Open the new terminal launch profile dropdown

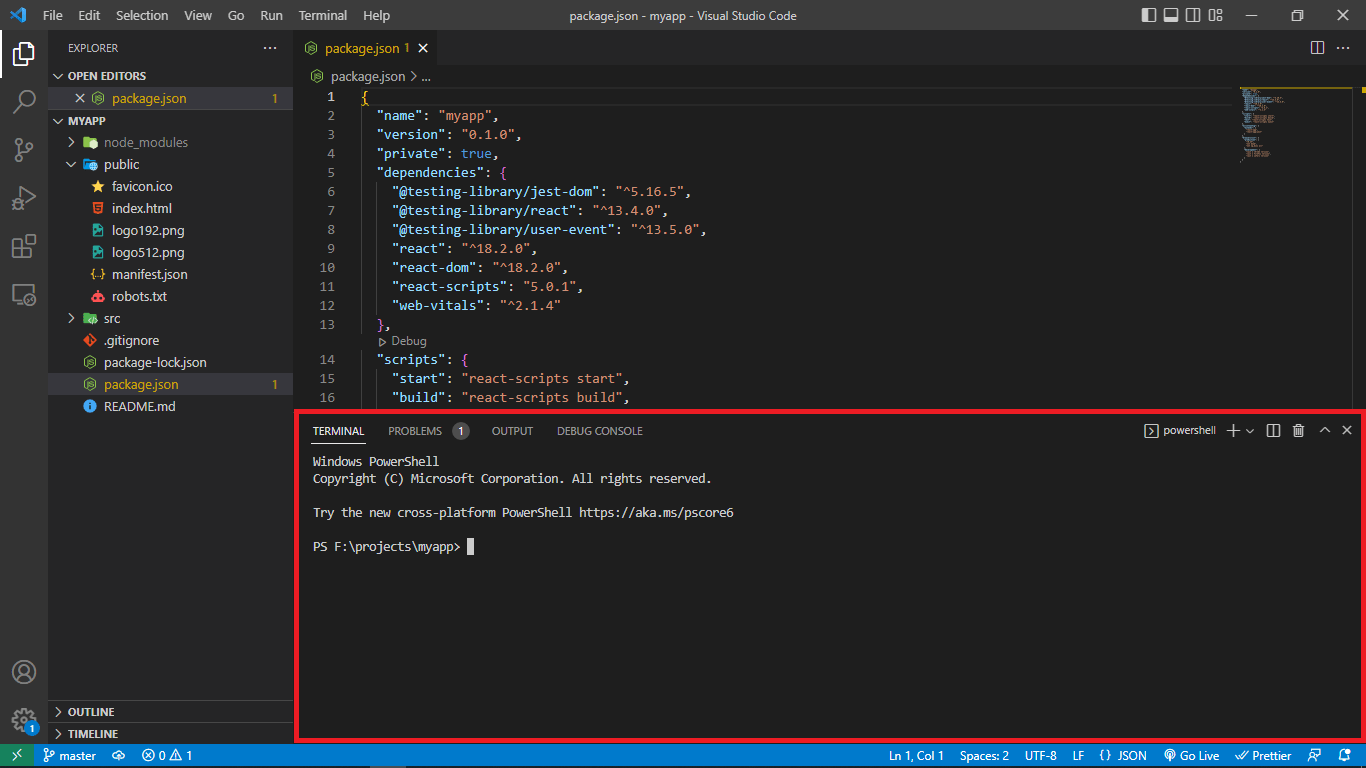click(1250, 431)
